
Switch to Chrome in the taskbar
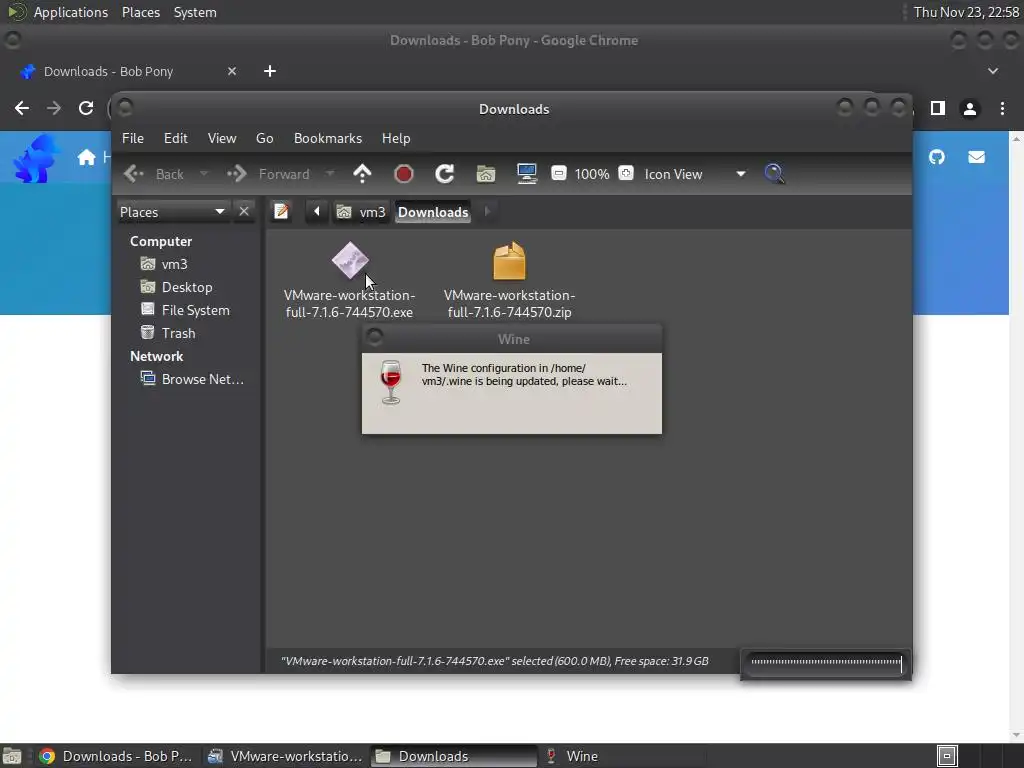point(116,756)
